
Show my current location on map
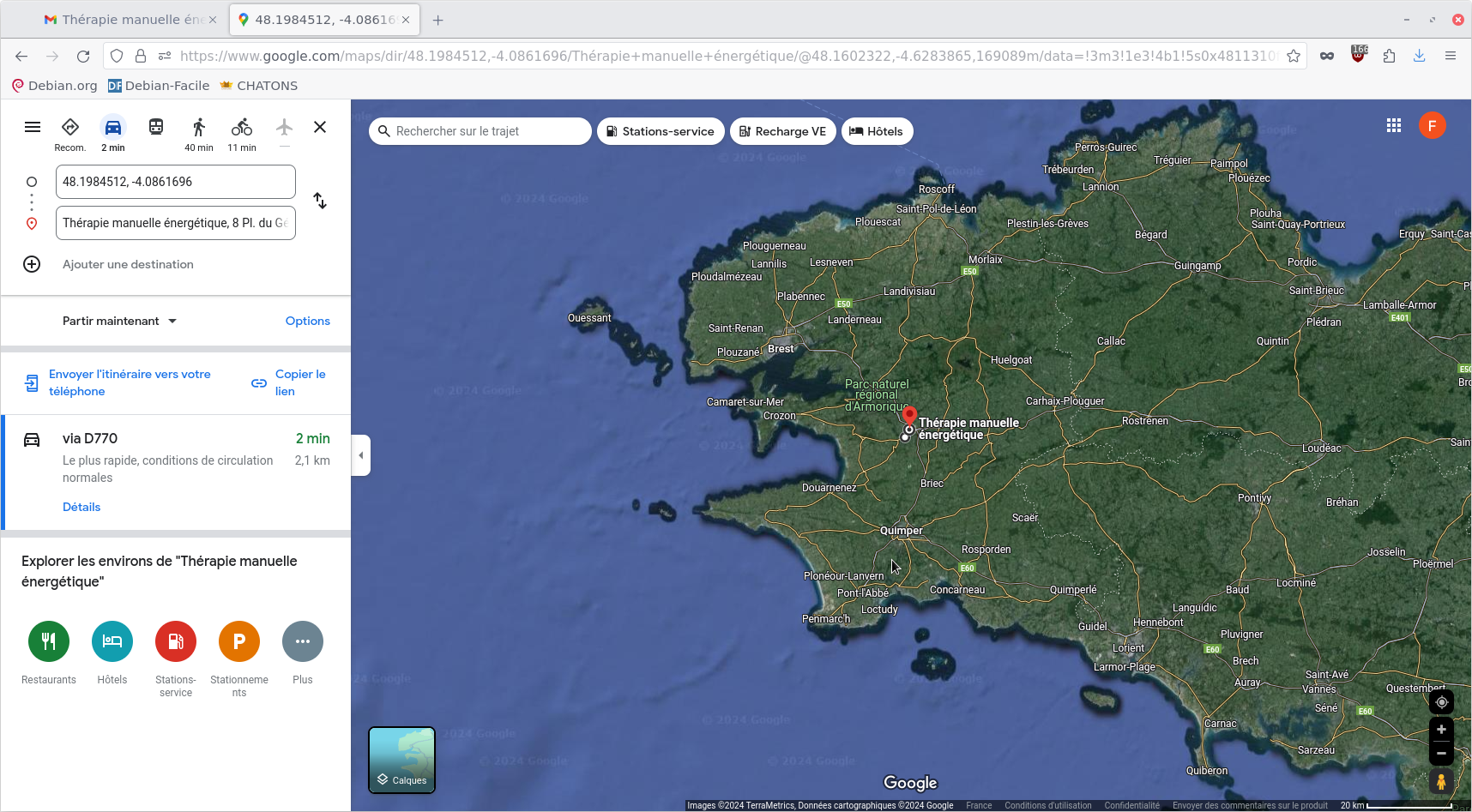click(1441, 702)
